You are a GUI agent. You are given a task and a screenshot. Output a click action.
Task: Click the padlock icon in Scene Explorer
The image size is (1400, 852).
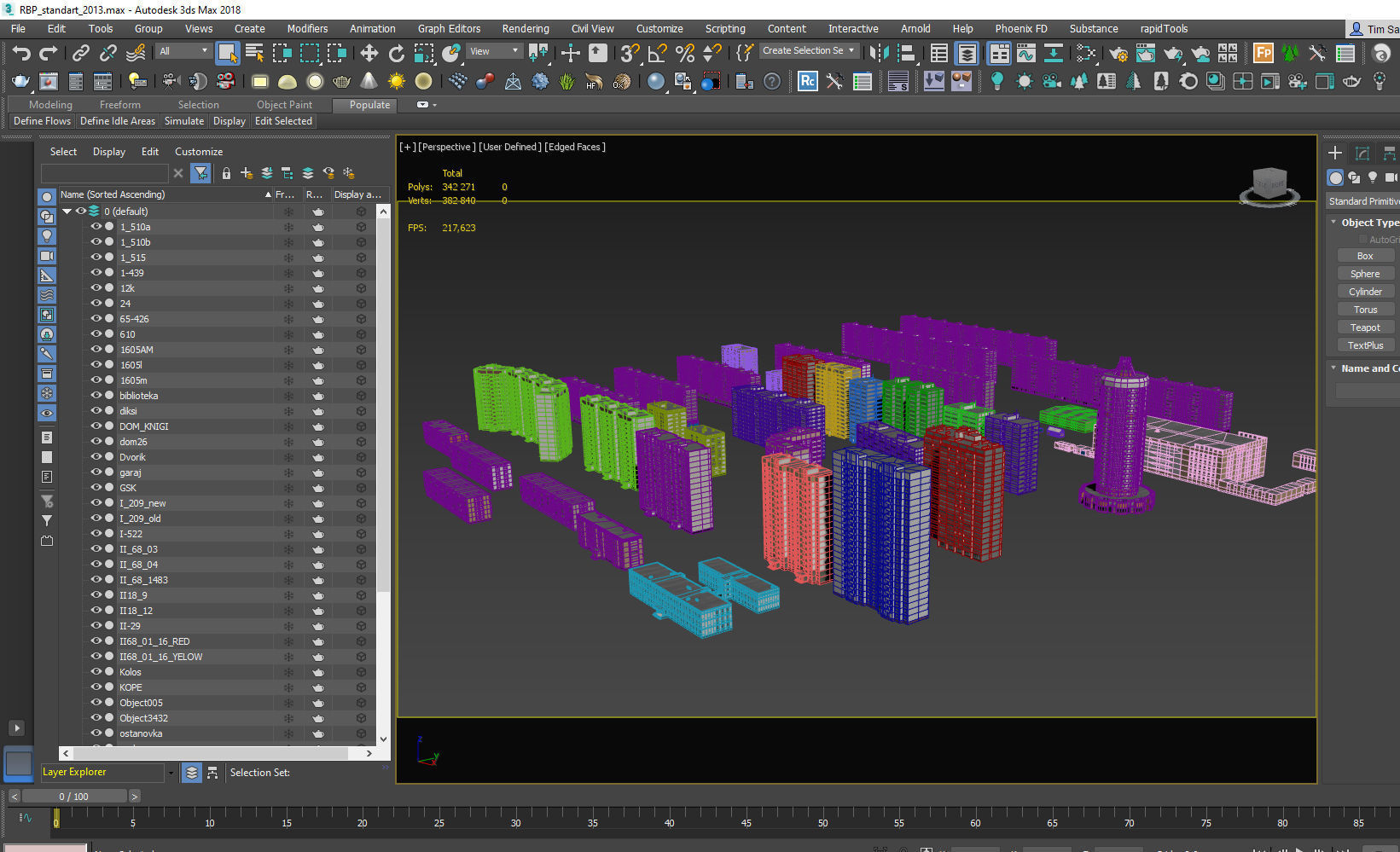pos(226,173)
